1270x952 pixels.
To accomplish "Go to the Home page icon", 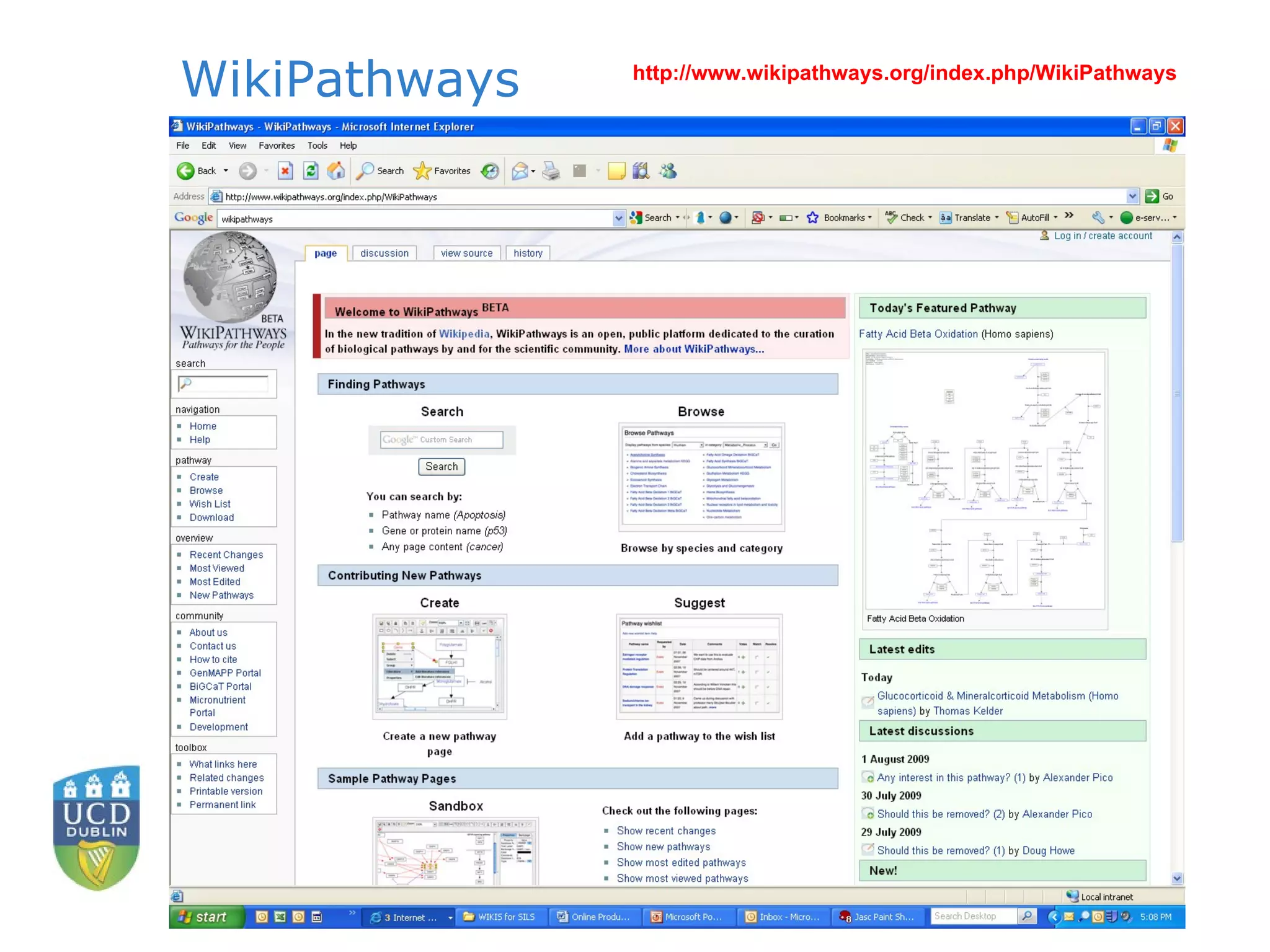I will [336, 170].
